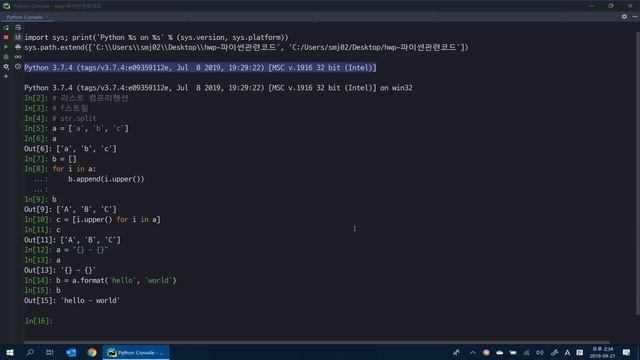
Task: Launch Outlook from the taskbar
Action: click(x=71, y=352)
